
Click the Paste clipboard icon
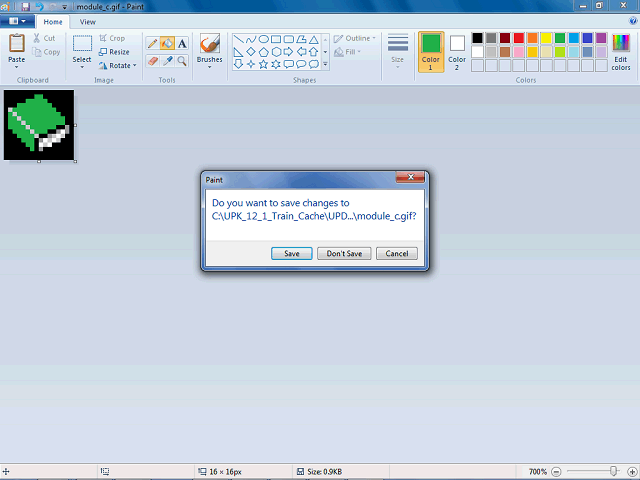click(17, 43)
